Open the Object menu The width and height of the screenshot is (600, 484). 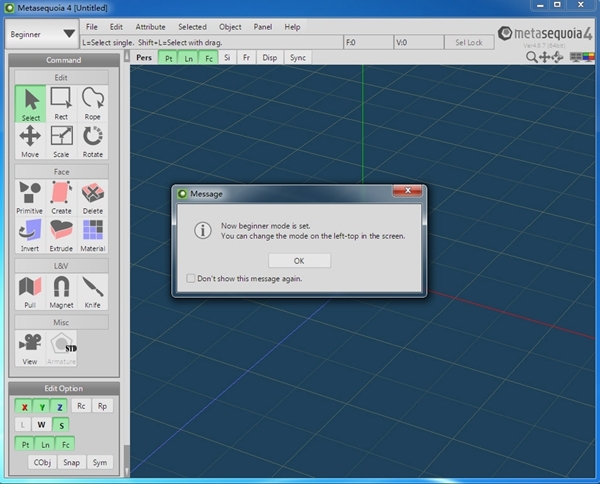230,27
